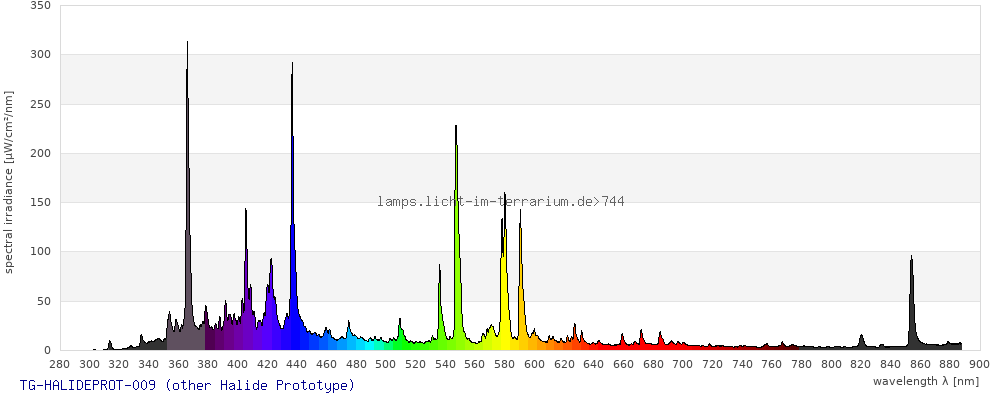Viewport: 1000px width, 400px height.
Task: Click the 800 wavelength tick label
Action: [x=831, y=364]
